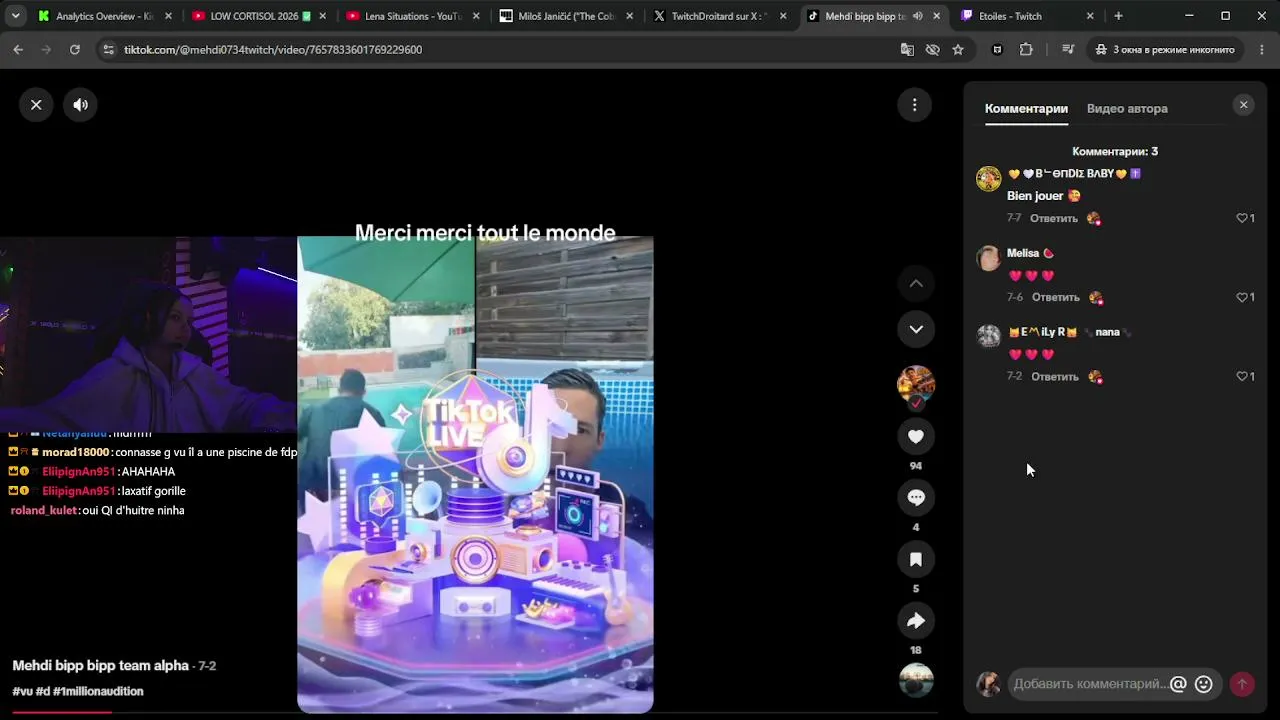The image size is (1280, 720).
Task: Open Mehdi bipp bipp team alpha profile
Action: (x=100, y=666)
